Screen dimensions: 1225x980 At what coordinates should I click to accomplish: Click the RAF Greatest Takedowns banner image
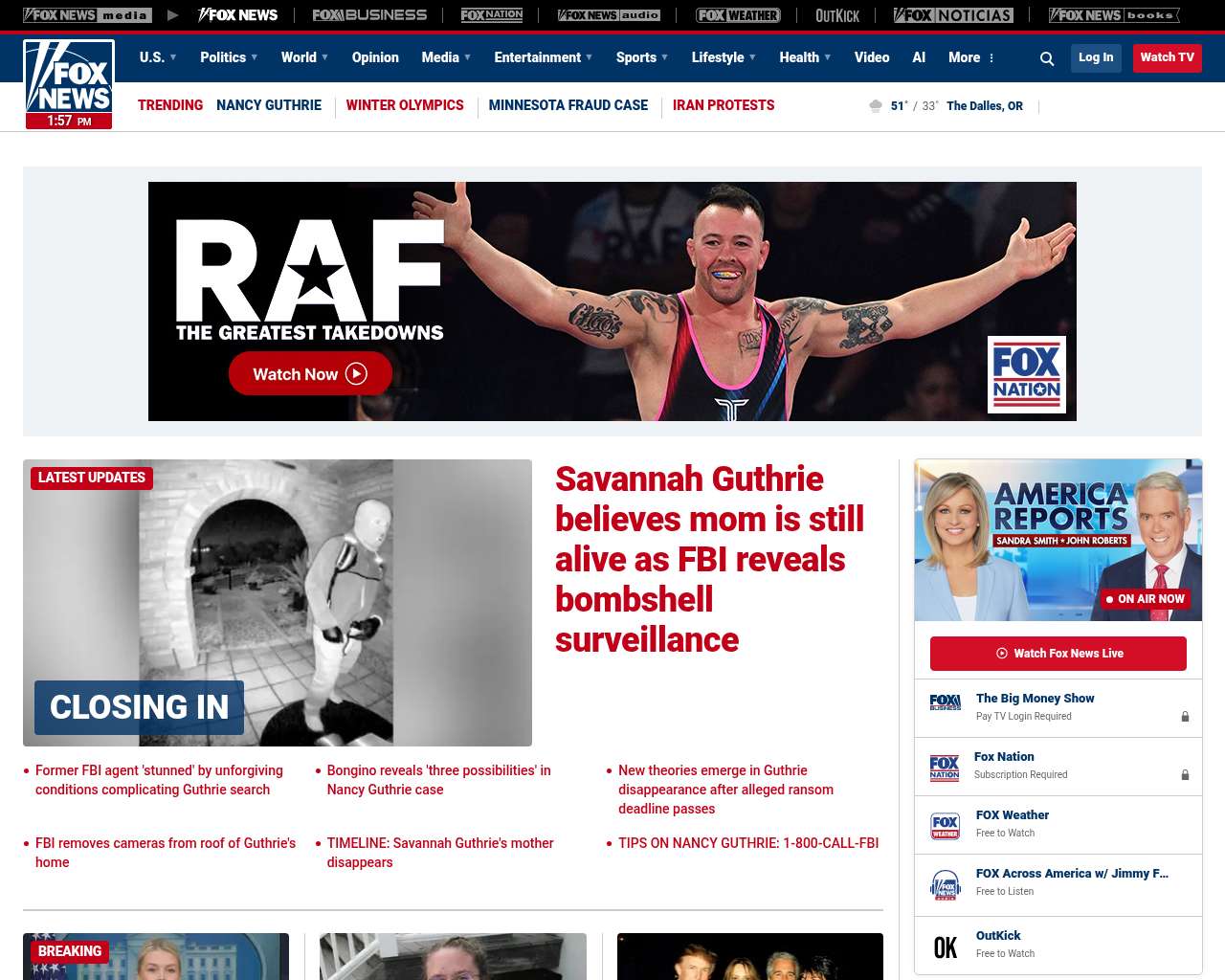point(612,301)
